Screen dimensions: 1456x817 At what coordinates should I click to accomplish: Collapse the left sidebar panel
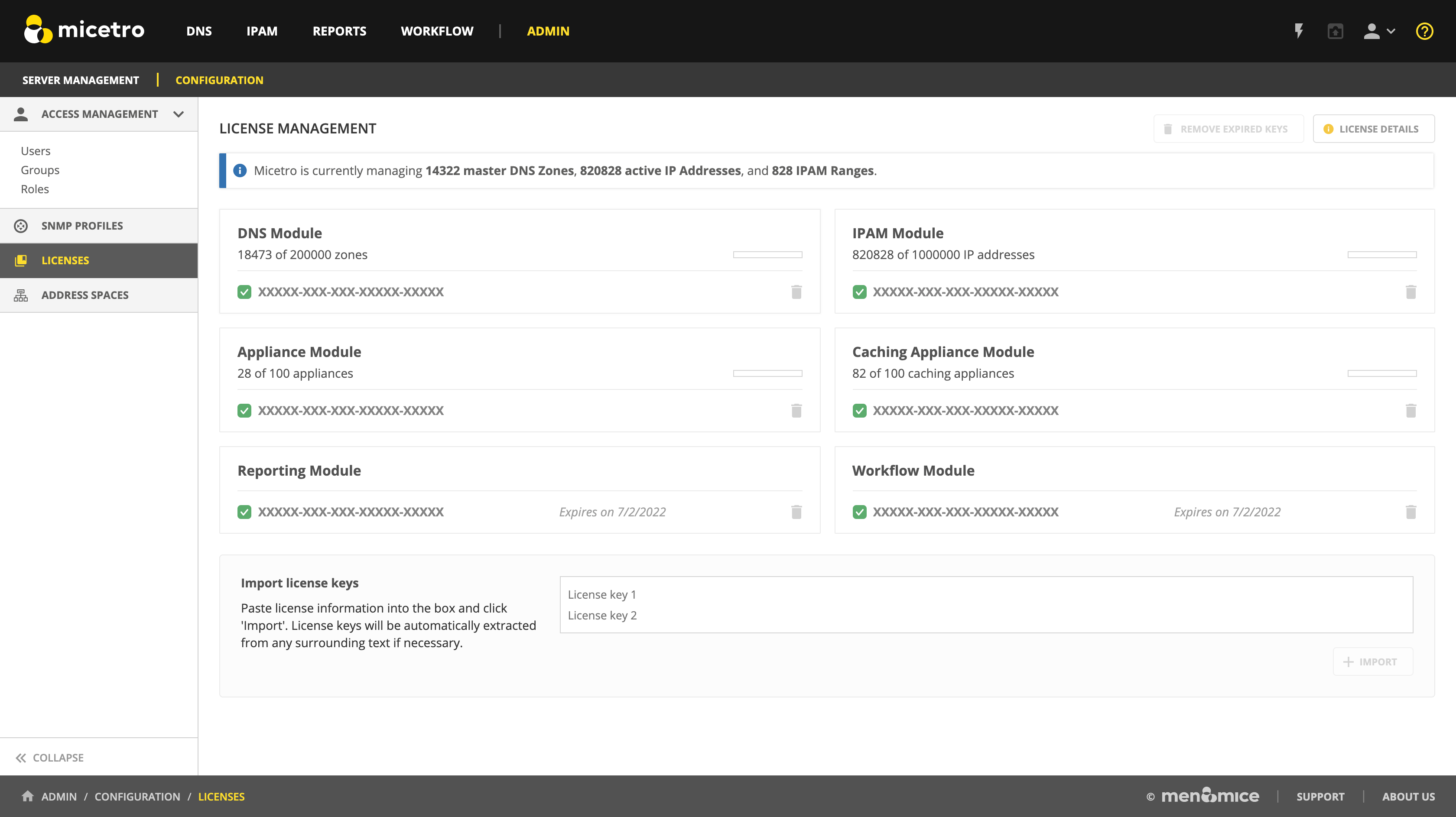[x=50, y=758]
